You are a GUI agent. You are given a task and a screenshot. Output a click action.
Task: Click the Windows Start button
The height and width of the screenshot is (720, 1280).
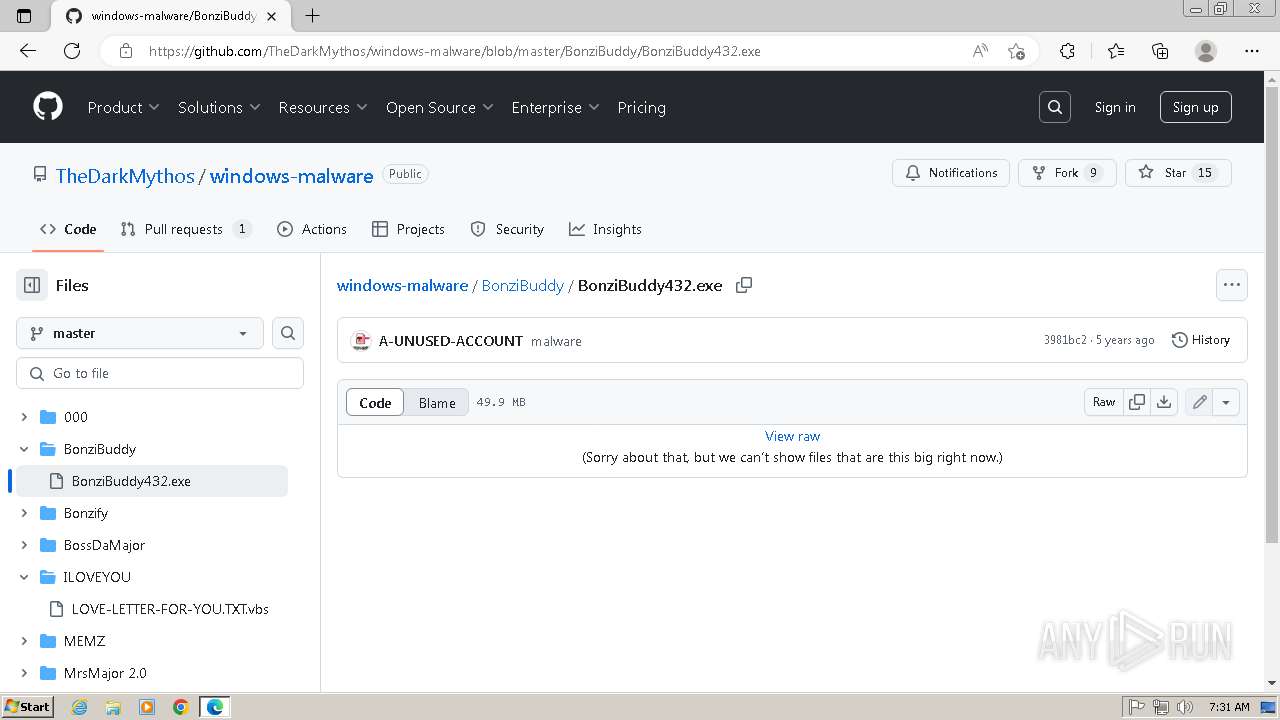coord(28,707)
